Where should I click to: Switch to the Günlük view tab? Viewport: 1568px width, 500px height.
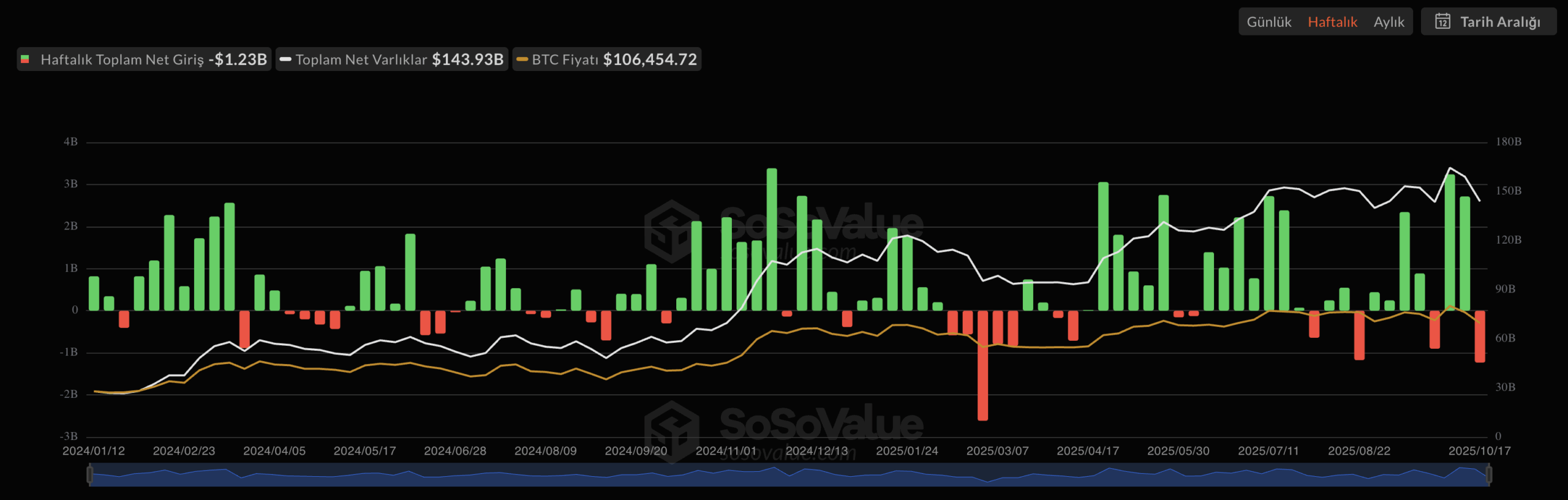(x=1268, y=22)
